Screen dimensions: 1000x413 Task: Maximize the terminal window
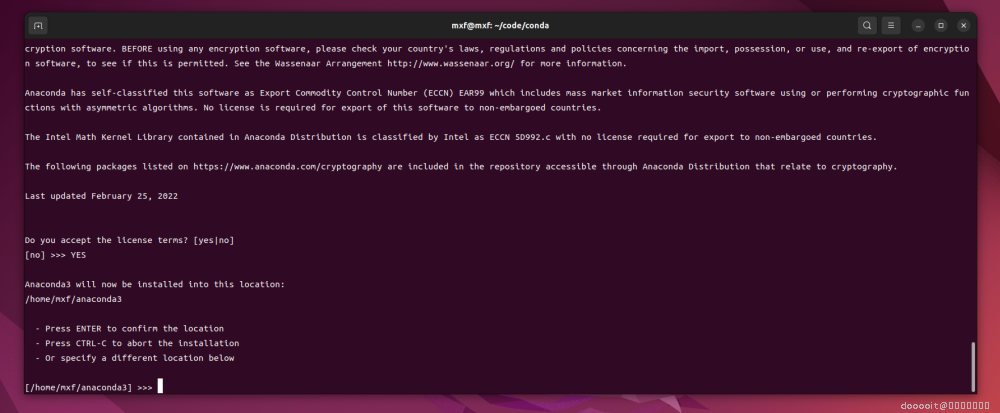pyautogui.click(x=941, y=25)
